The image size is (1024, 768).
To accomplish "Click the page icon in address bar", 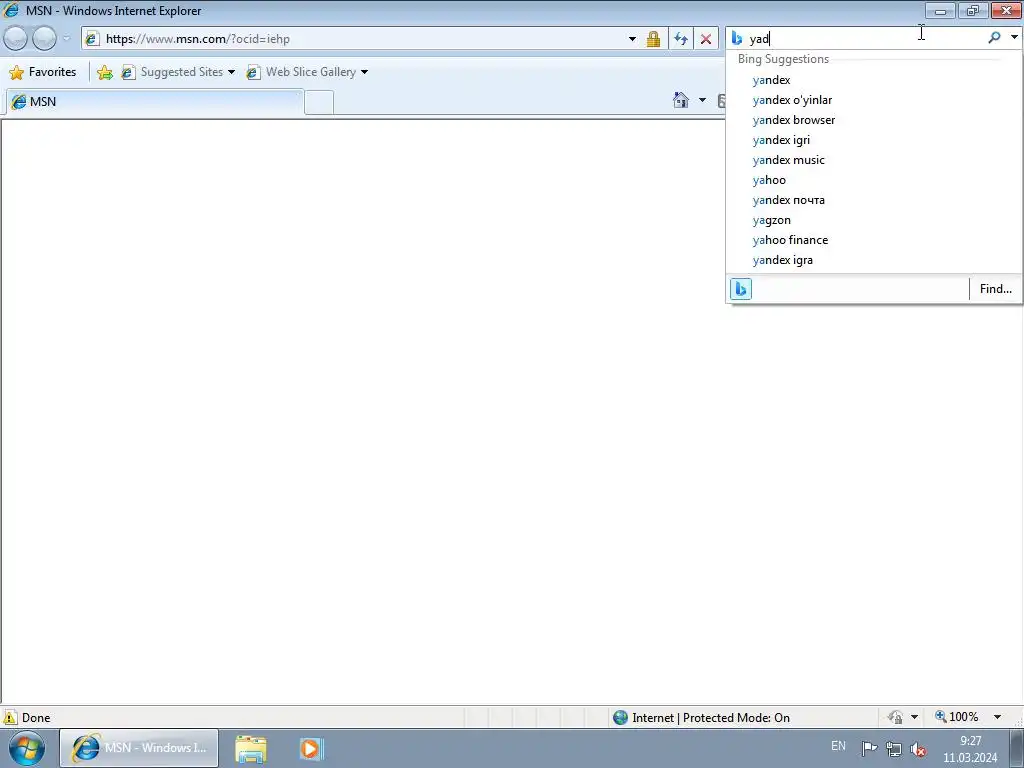I will pos(92,39).
